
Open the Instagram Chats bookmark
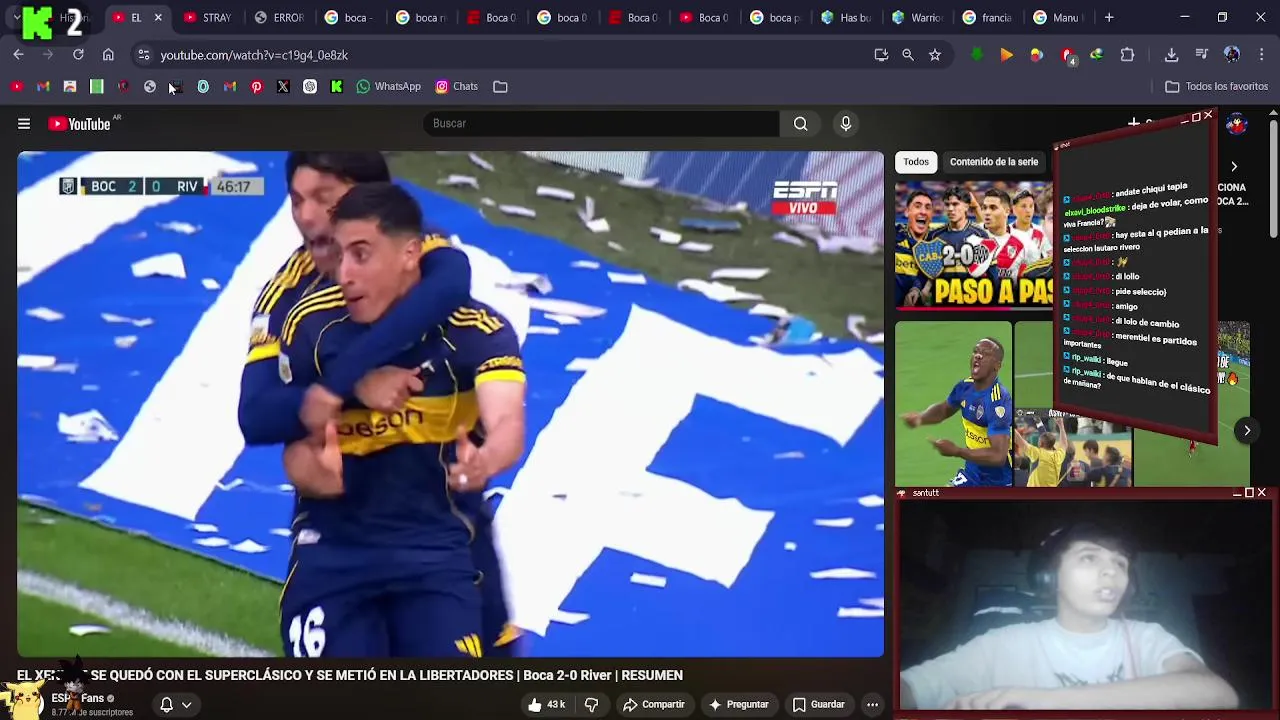pos(457,87)
